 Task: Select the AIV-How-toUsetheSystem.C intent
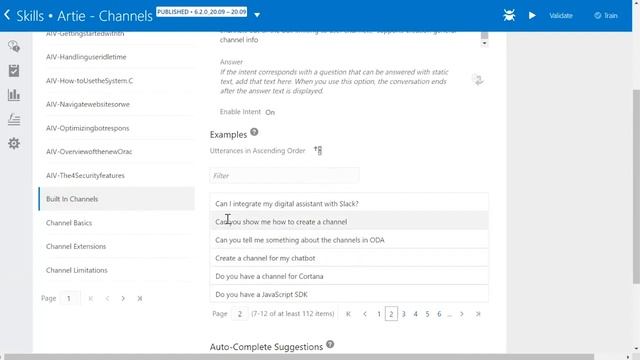tap(116, 81)
